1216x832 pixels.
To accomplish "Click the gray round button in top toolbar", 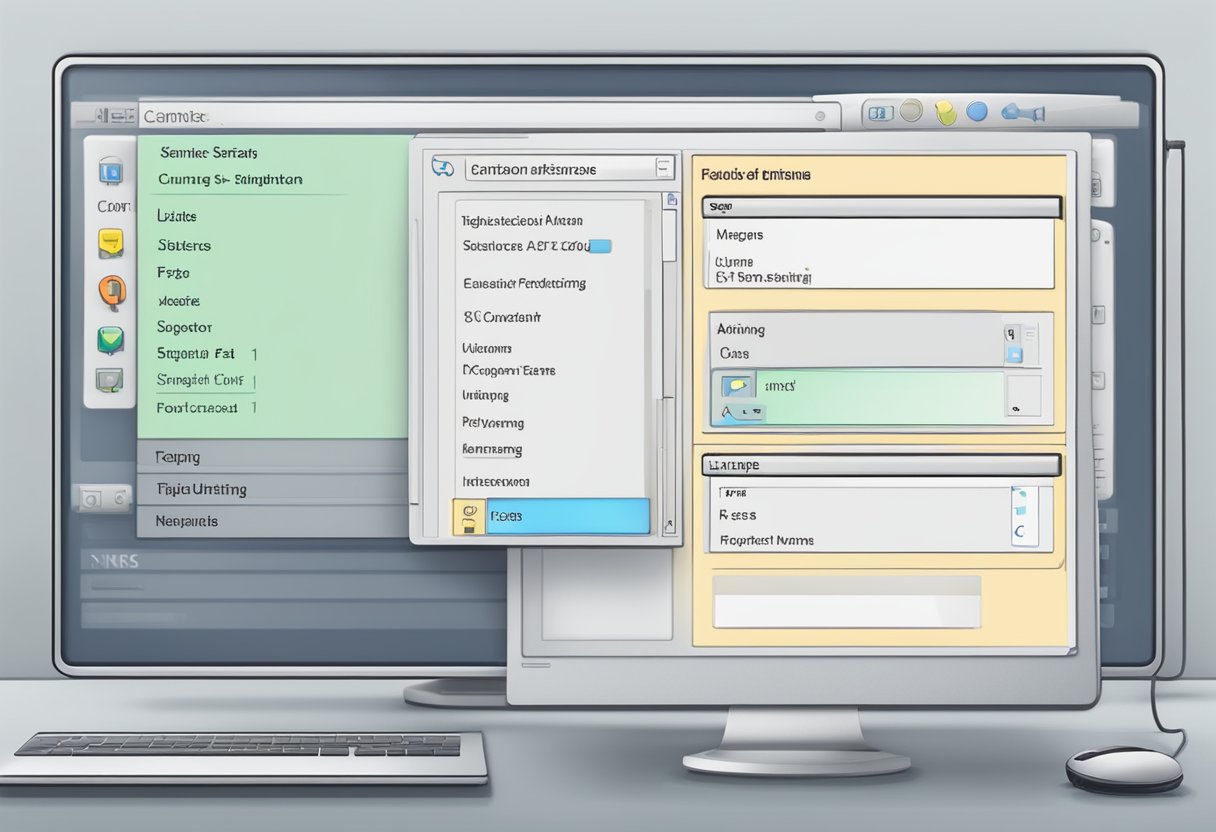I will pyautogui.click(x=911, y=111).
